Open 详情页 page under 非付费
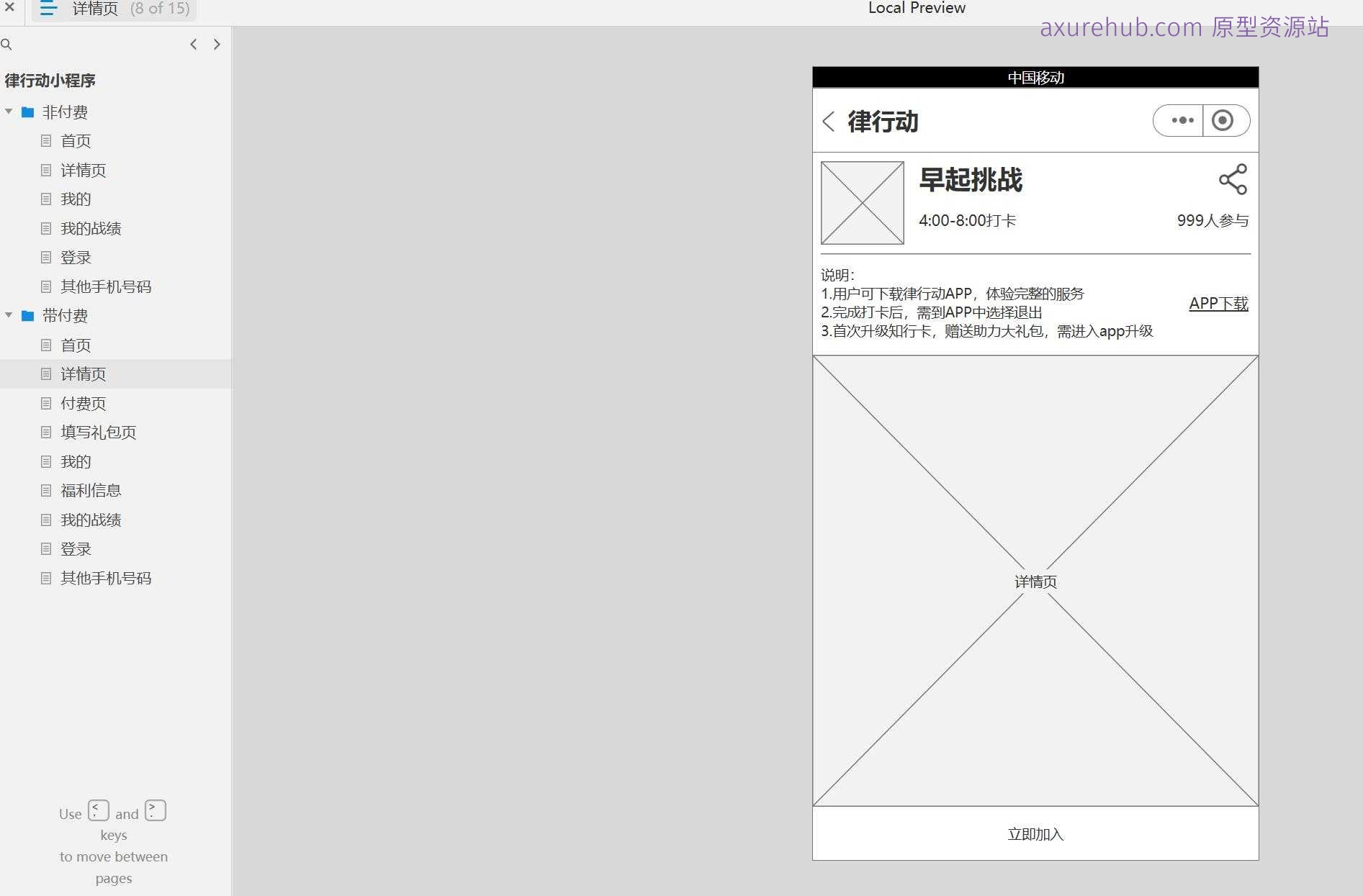The width and height of the screenshot is (1363, 896). (x=84, y=171)
